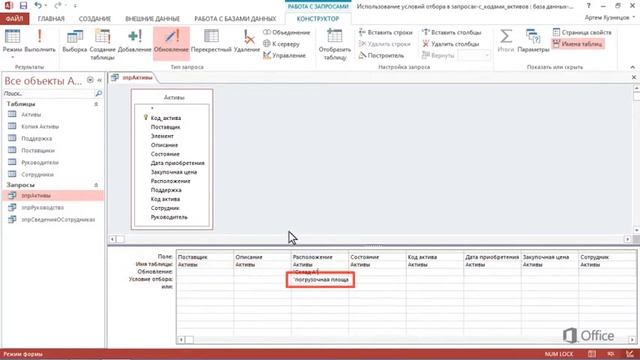
Task: Click Вставить столбцы
Action: tap(451, 32)
